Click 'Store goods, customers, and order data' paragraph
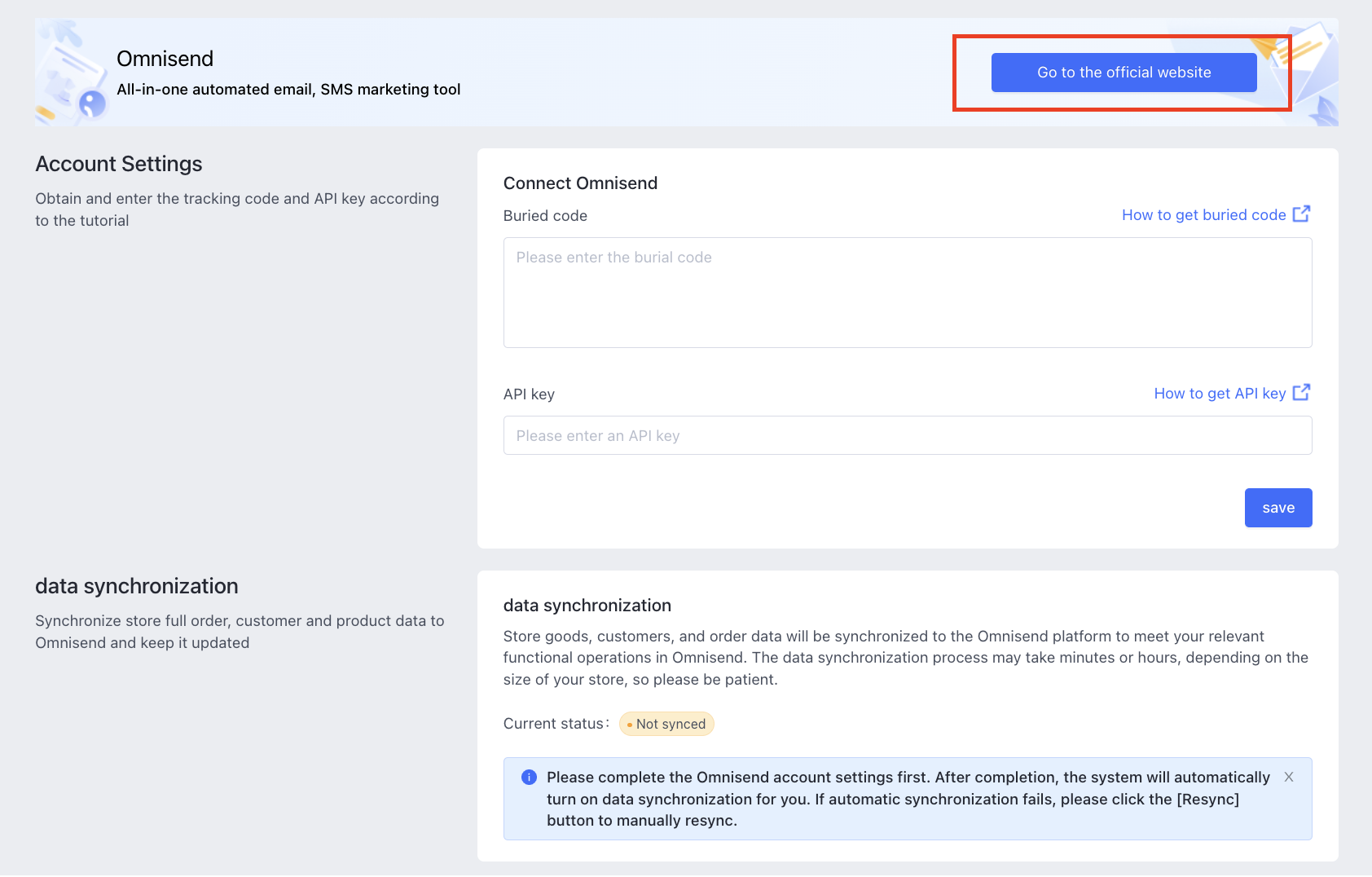 click(x=906, y=658)
